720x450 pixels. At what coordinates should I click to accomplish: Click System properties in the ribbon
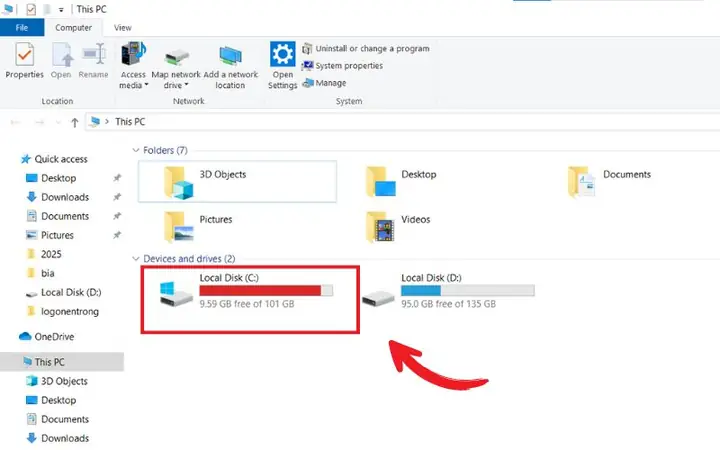click(x=342, y=66)
